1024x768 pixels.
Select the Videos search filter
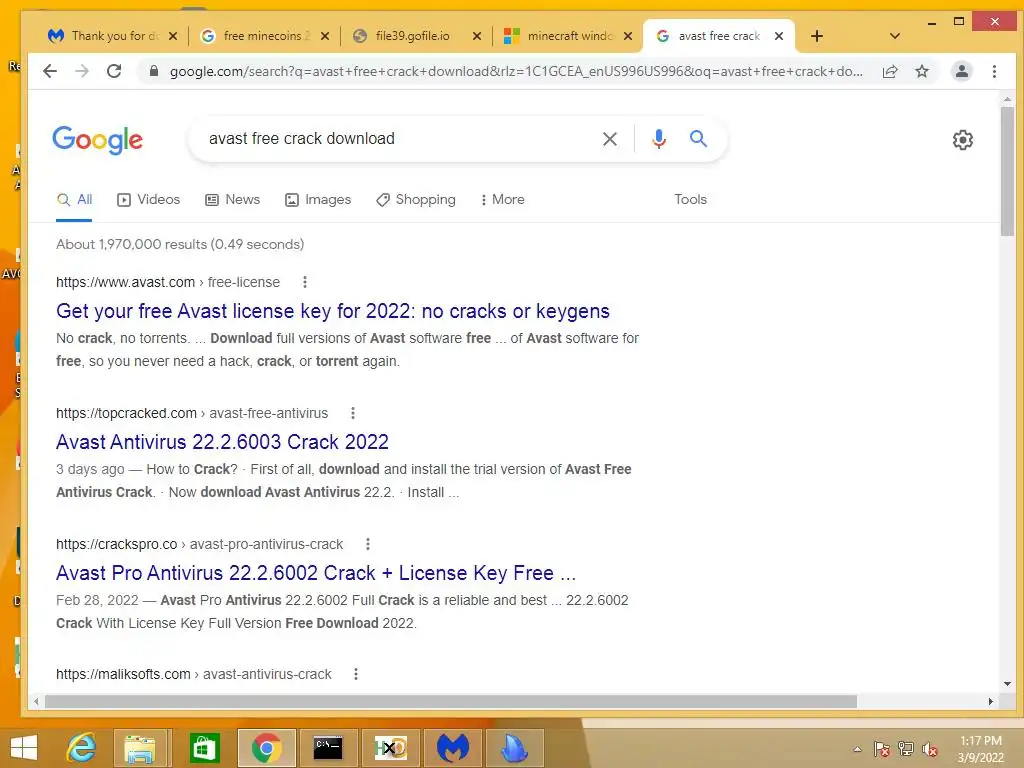(x=148, y=199)
